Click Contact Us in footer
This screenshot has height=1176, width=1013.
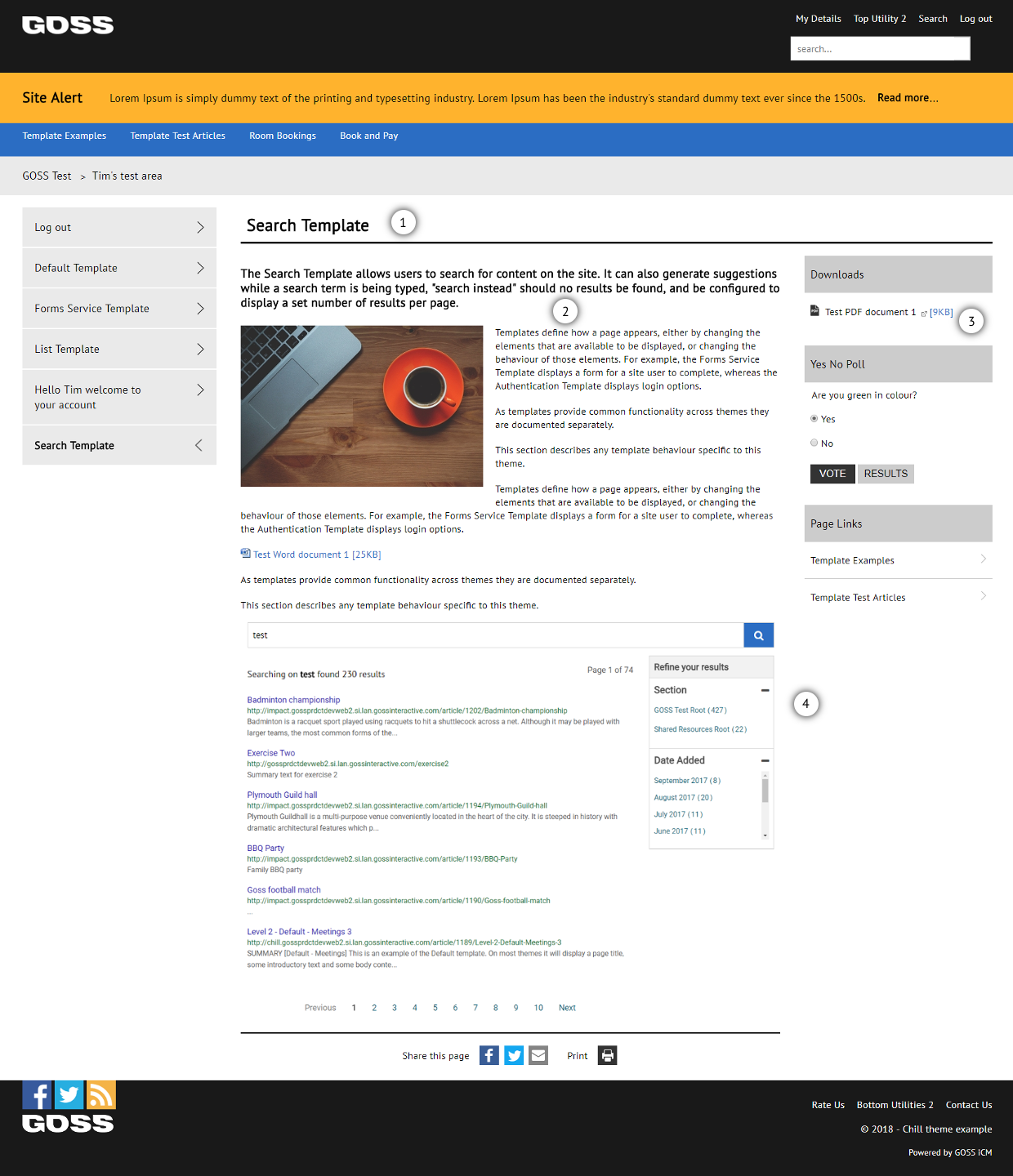969,1105
